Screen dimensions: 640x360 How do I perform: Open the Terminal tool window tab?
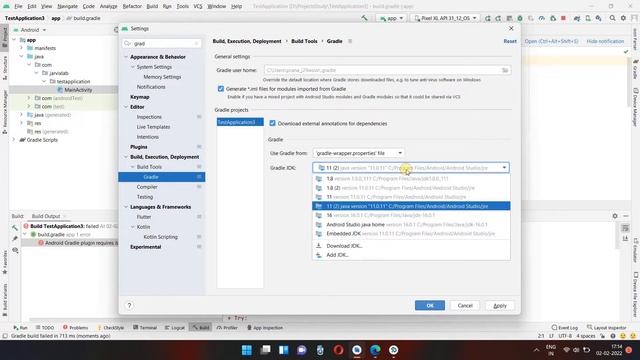(x=145, y=327)
